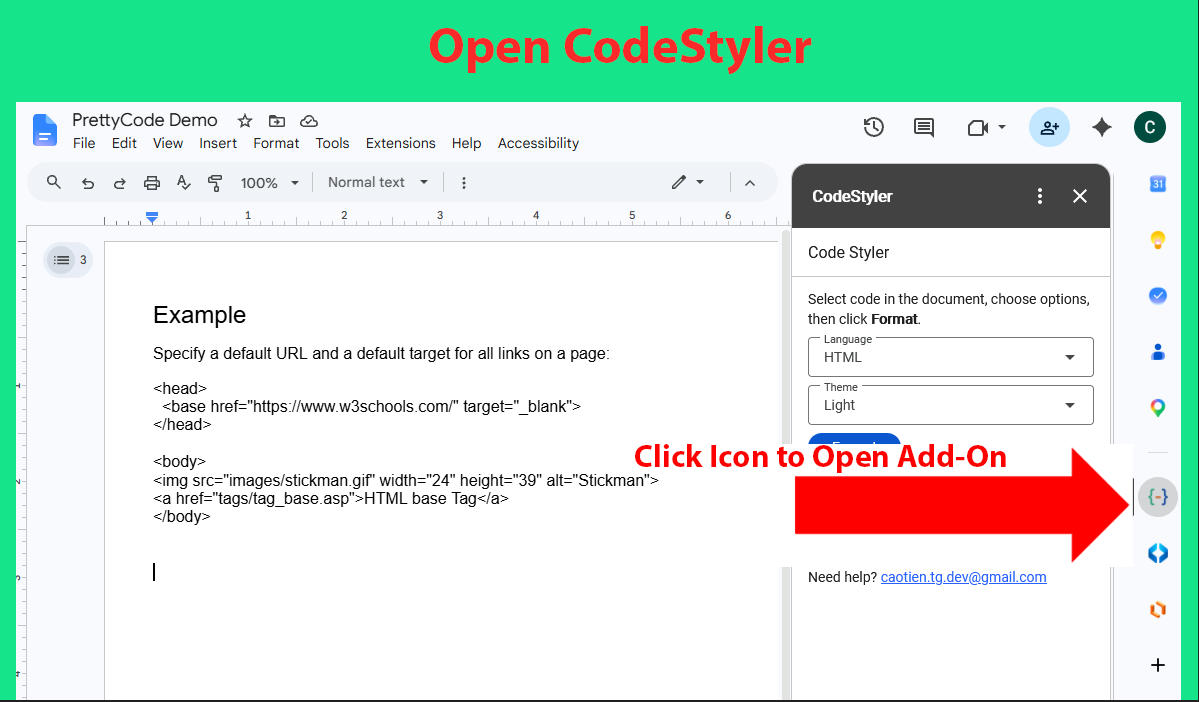1199x702 pixels.
Task: Open the Google Docs home icon
Action: [45, 130]
